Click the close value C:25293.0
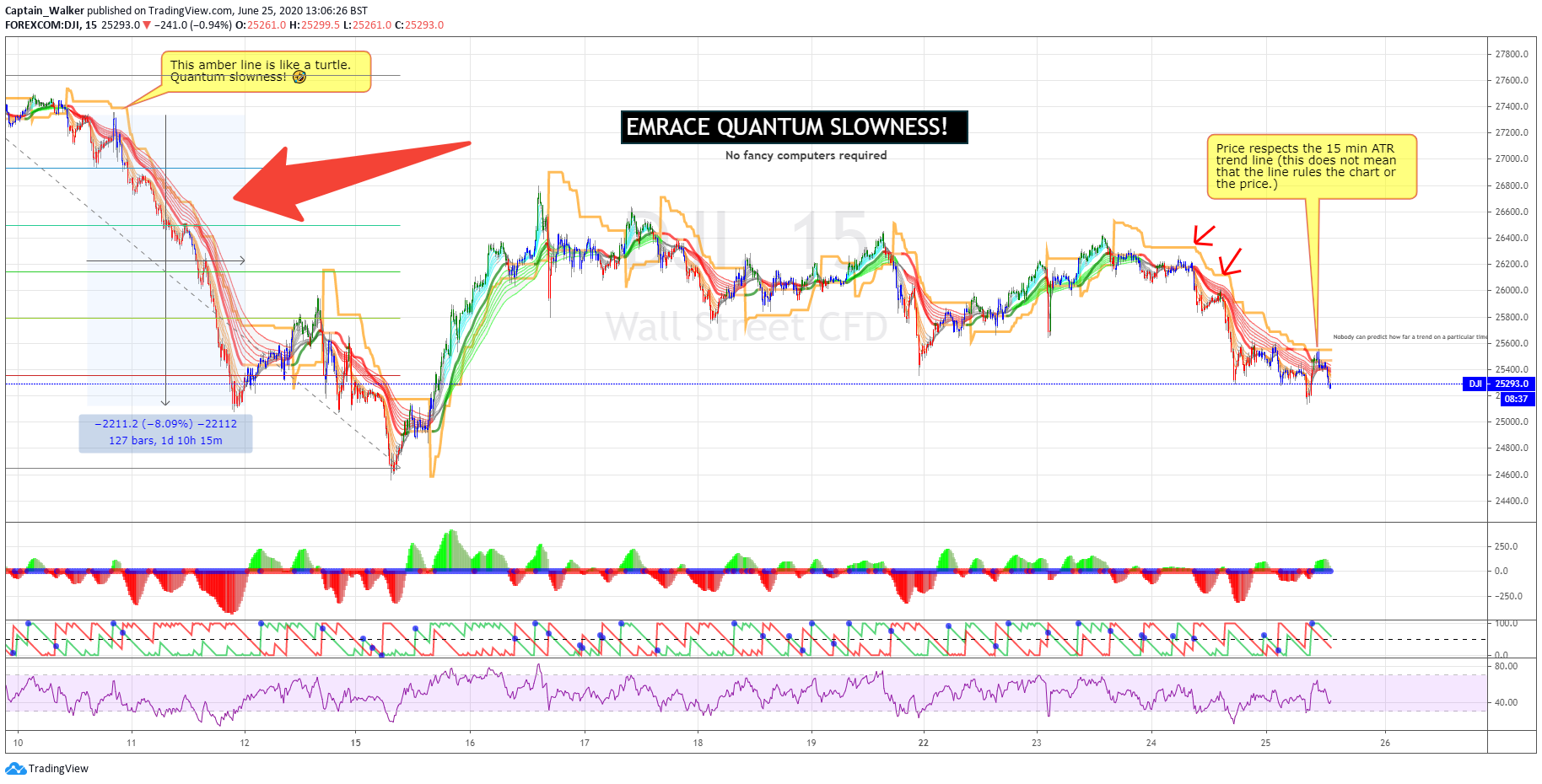The width and height of the screenshot is (1542, 784). [419, 24]
